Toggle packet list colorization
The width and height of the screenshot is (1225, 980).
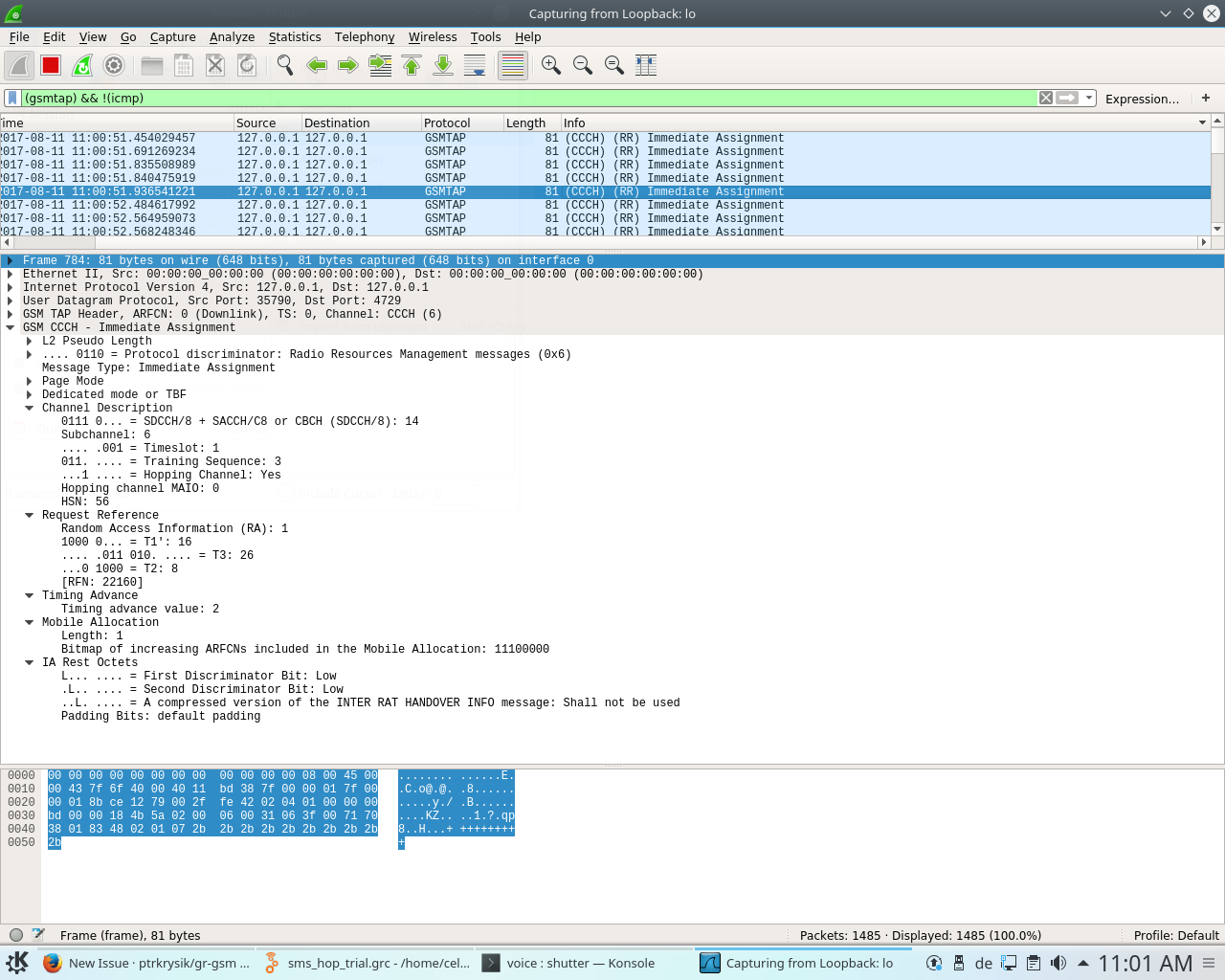point(512,65)
